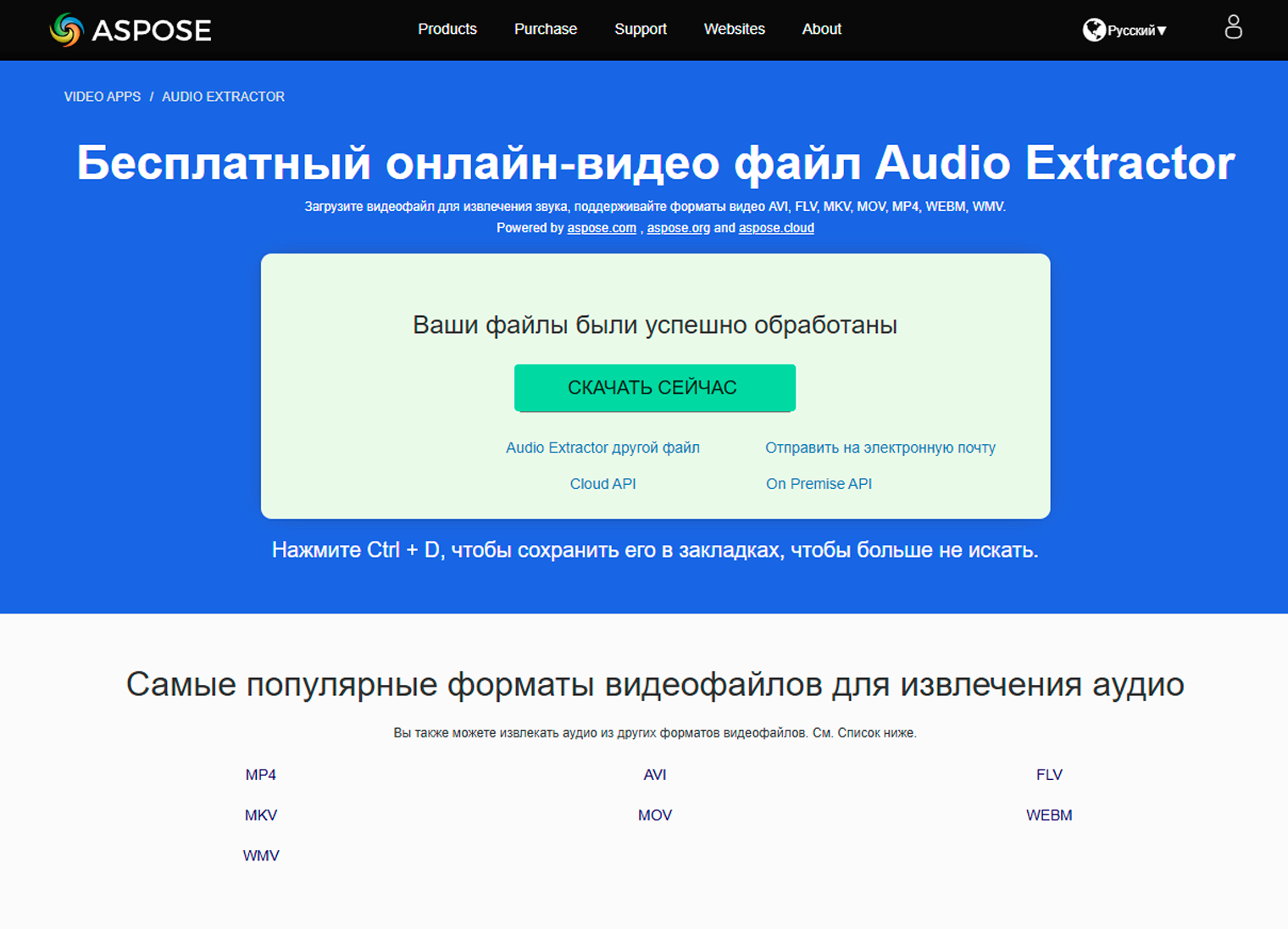Screen dimensions: 1288x929
Task: Click the globe language icon
Action: [x=1094, y=30]
